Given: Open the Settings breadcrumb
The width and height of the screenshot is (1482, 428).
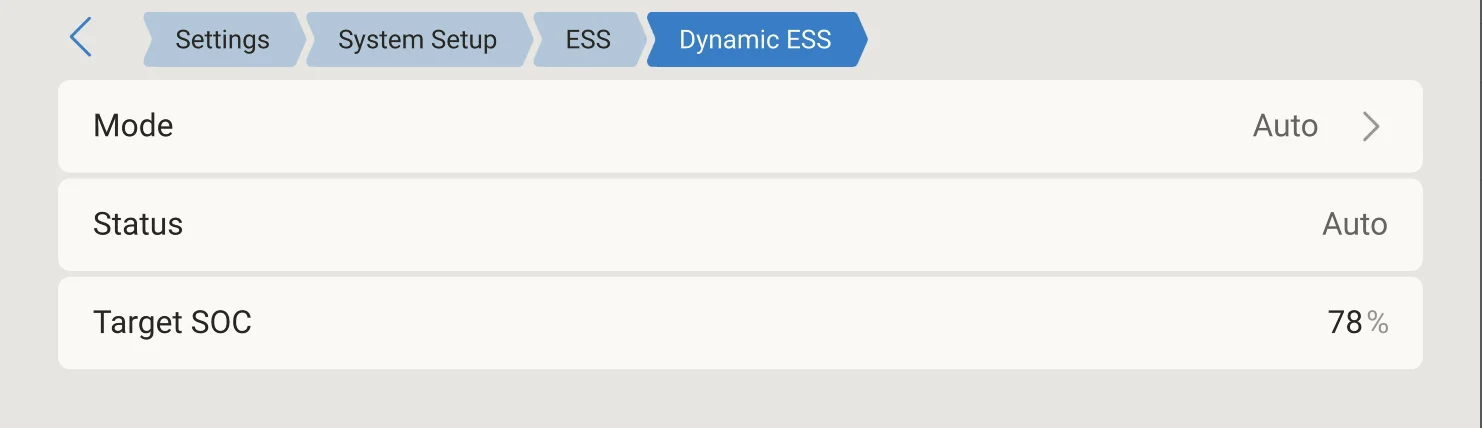Looking at the screenshot, I should pyautogui.click(x=224, y=40).
